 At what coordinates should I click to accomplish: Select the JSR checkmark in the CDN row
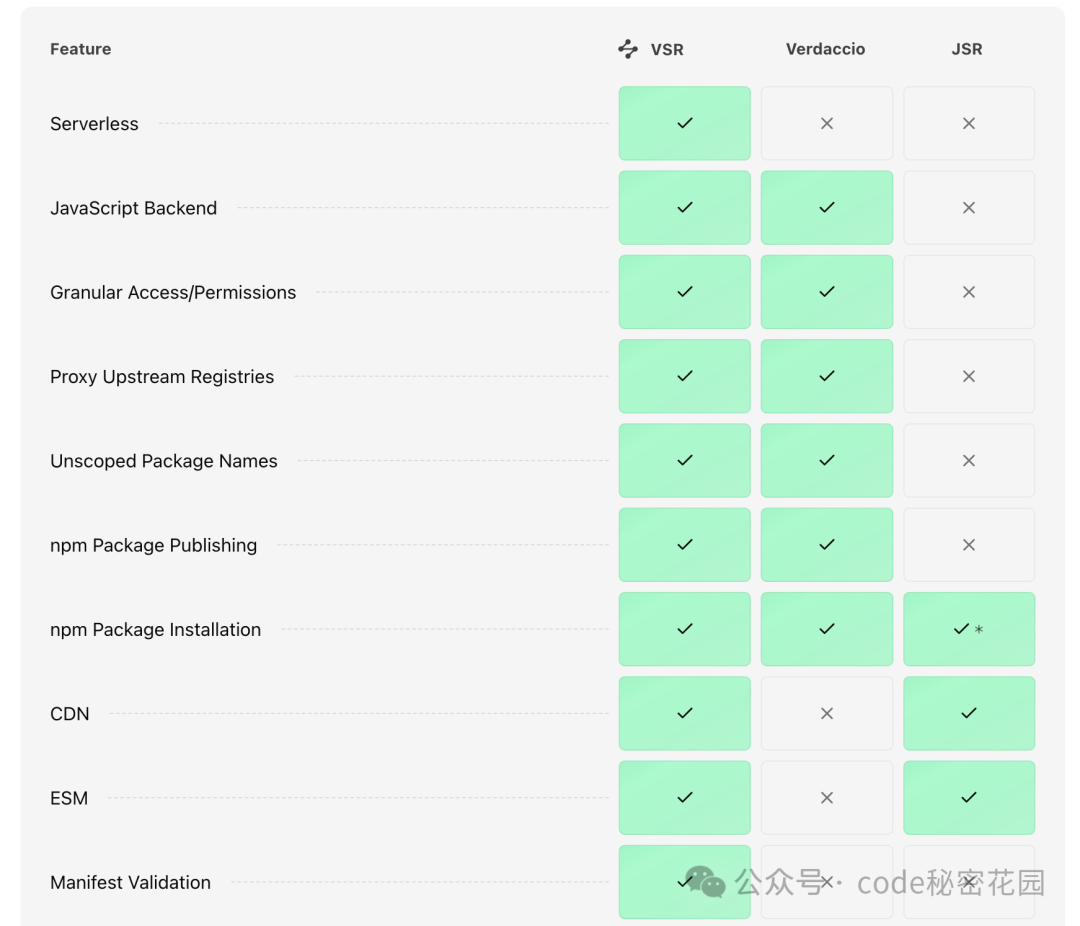(x=968, y=713)
